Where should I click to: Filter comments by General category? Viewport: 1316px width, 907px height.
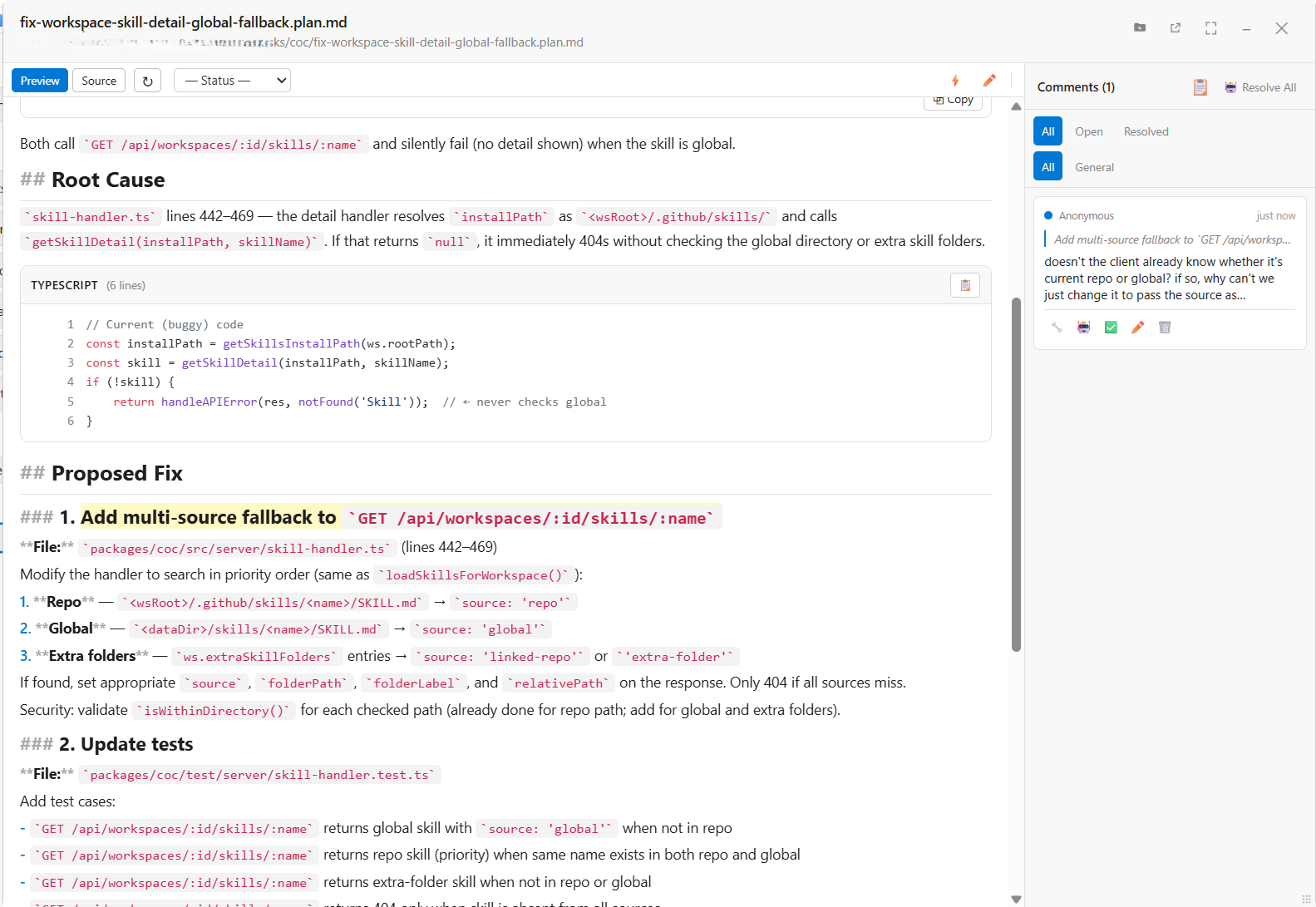coord(1094,167)
